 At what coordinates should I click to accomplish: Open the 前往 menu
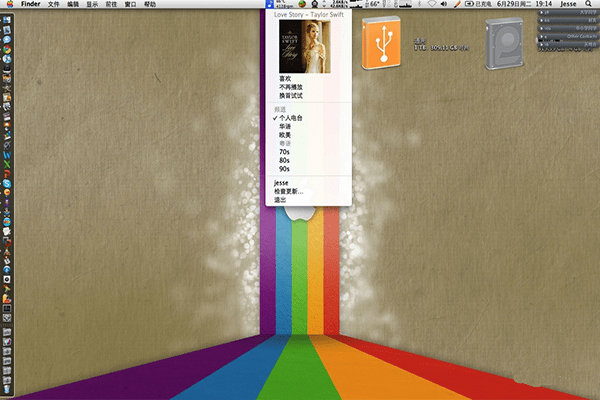pyautogui.click(x=111, y=4)
